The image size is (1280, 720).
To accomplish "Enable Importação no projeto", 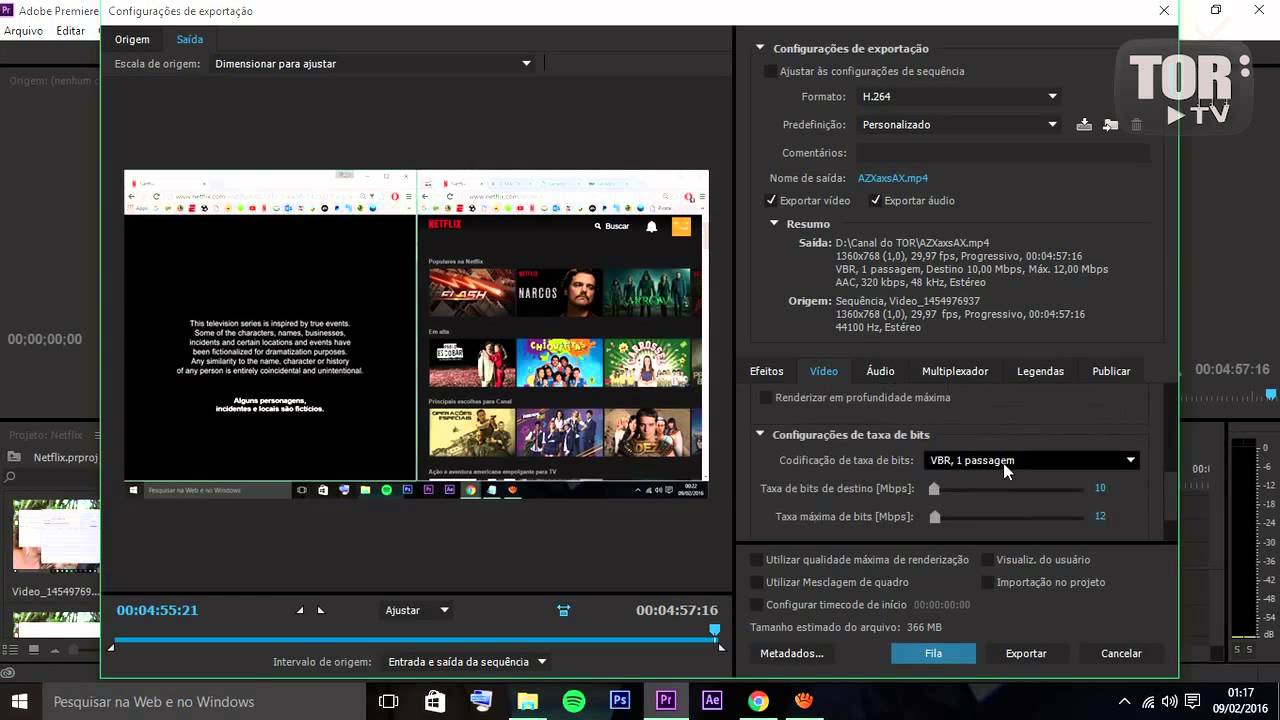I will pos(988,582).
